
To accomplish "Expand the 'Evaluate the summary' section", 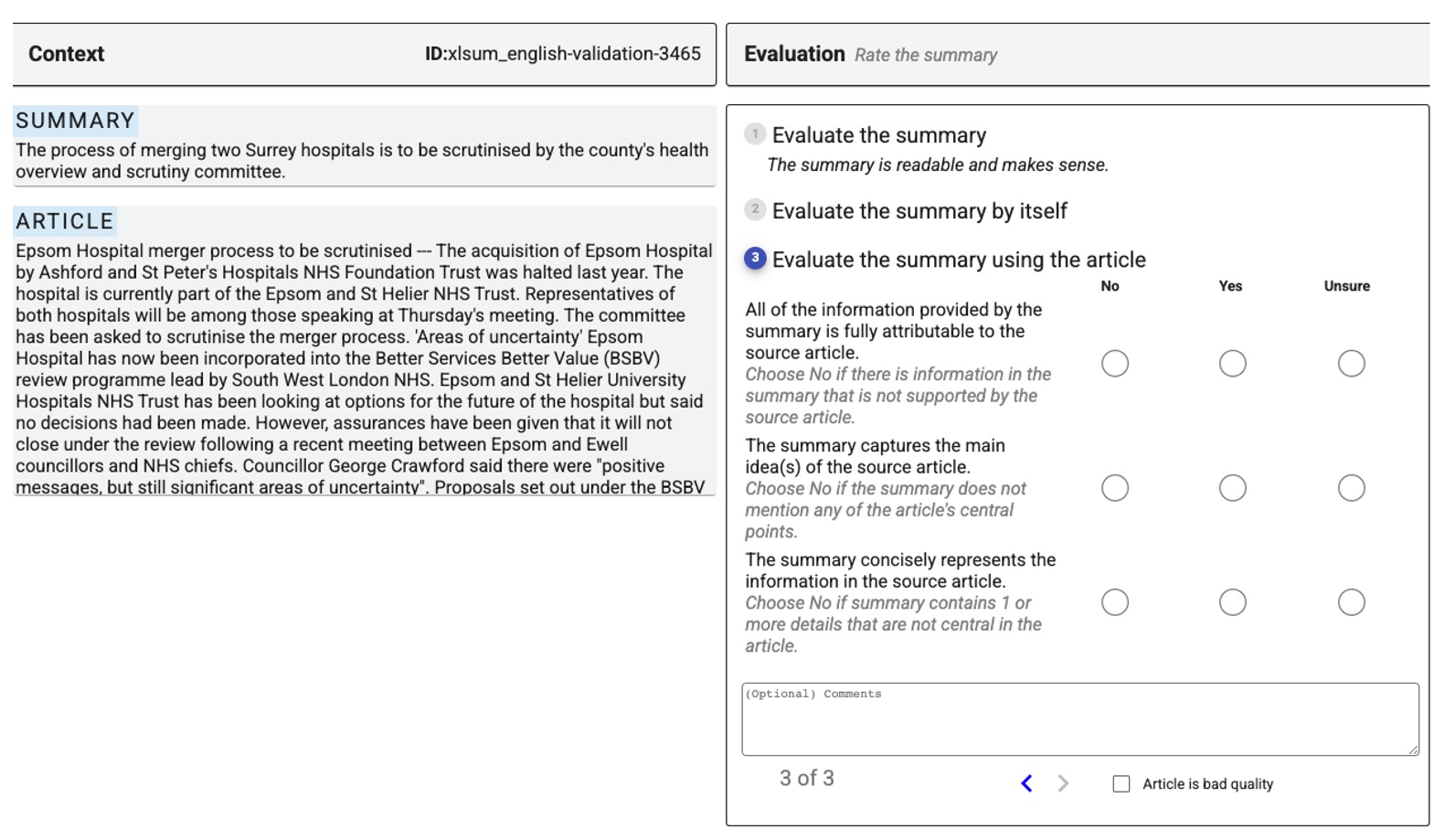I will pos(878,134).
